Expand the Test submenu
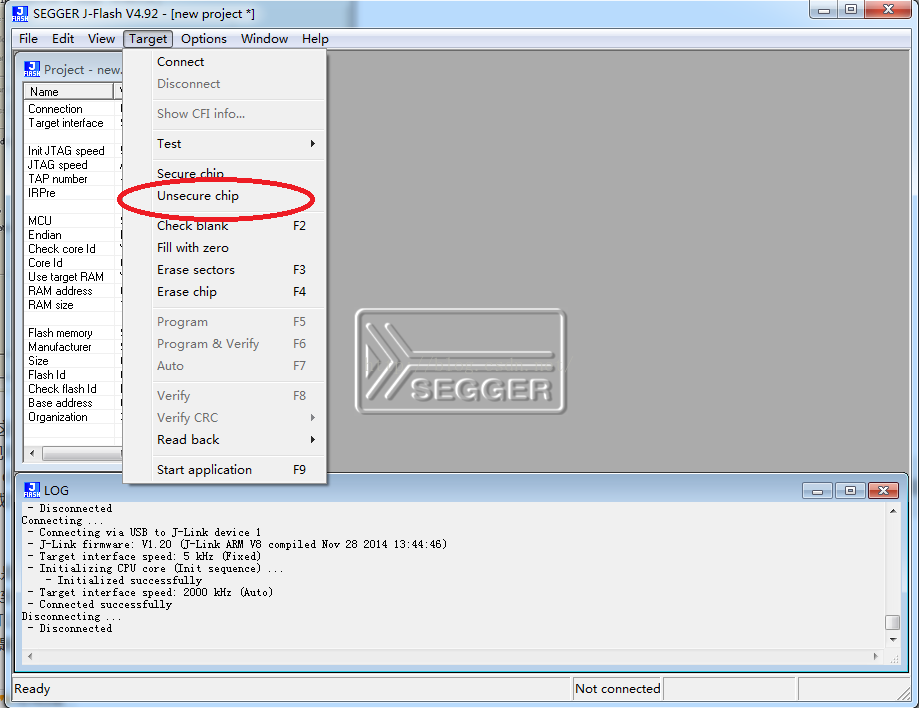 coord(224,144)
